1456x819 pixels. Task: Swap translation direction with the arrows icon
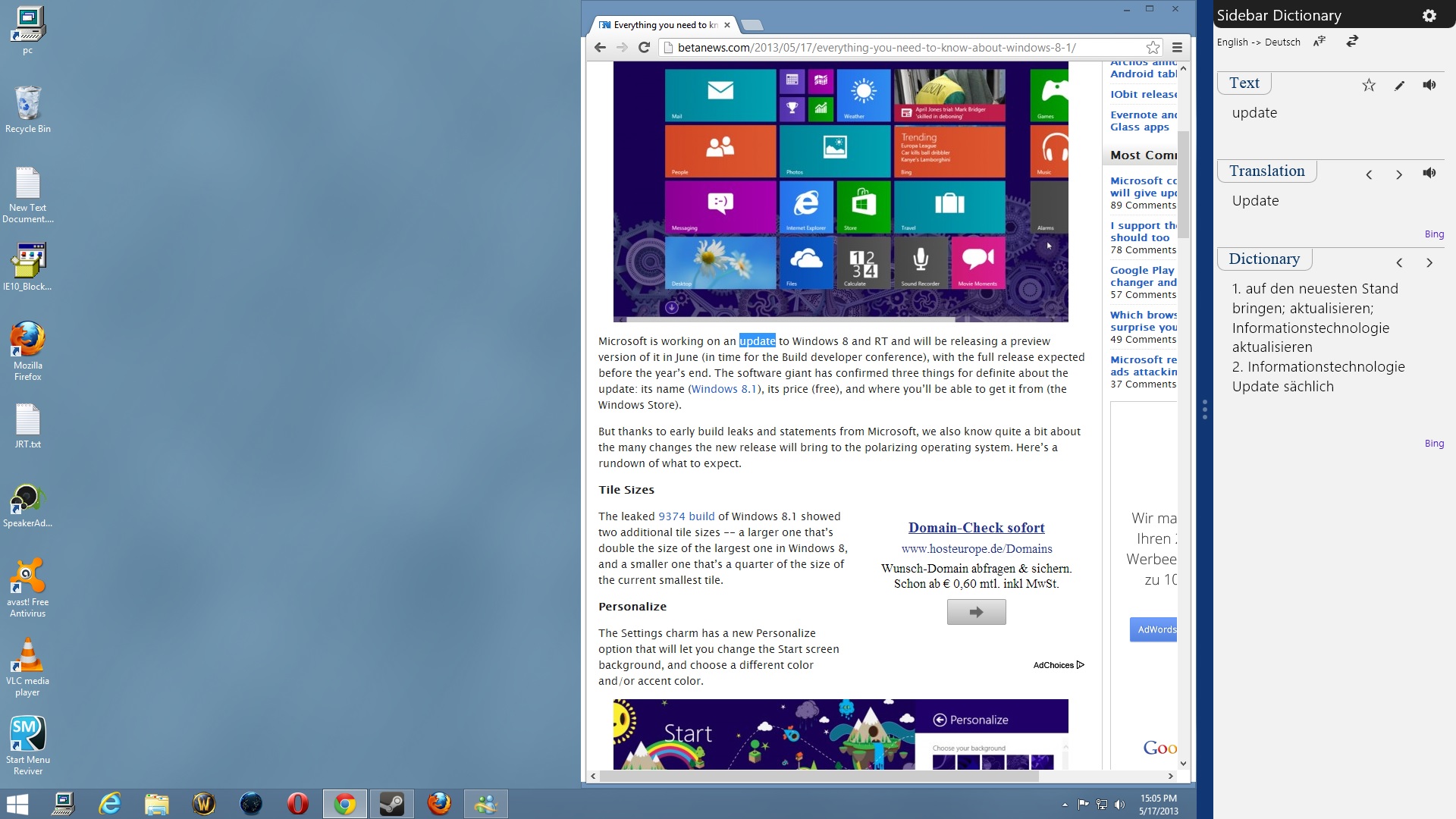pos(1351,42)
